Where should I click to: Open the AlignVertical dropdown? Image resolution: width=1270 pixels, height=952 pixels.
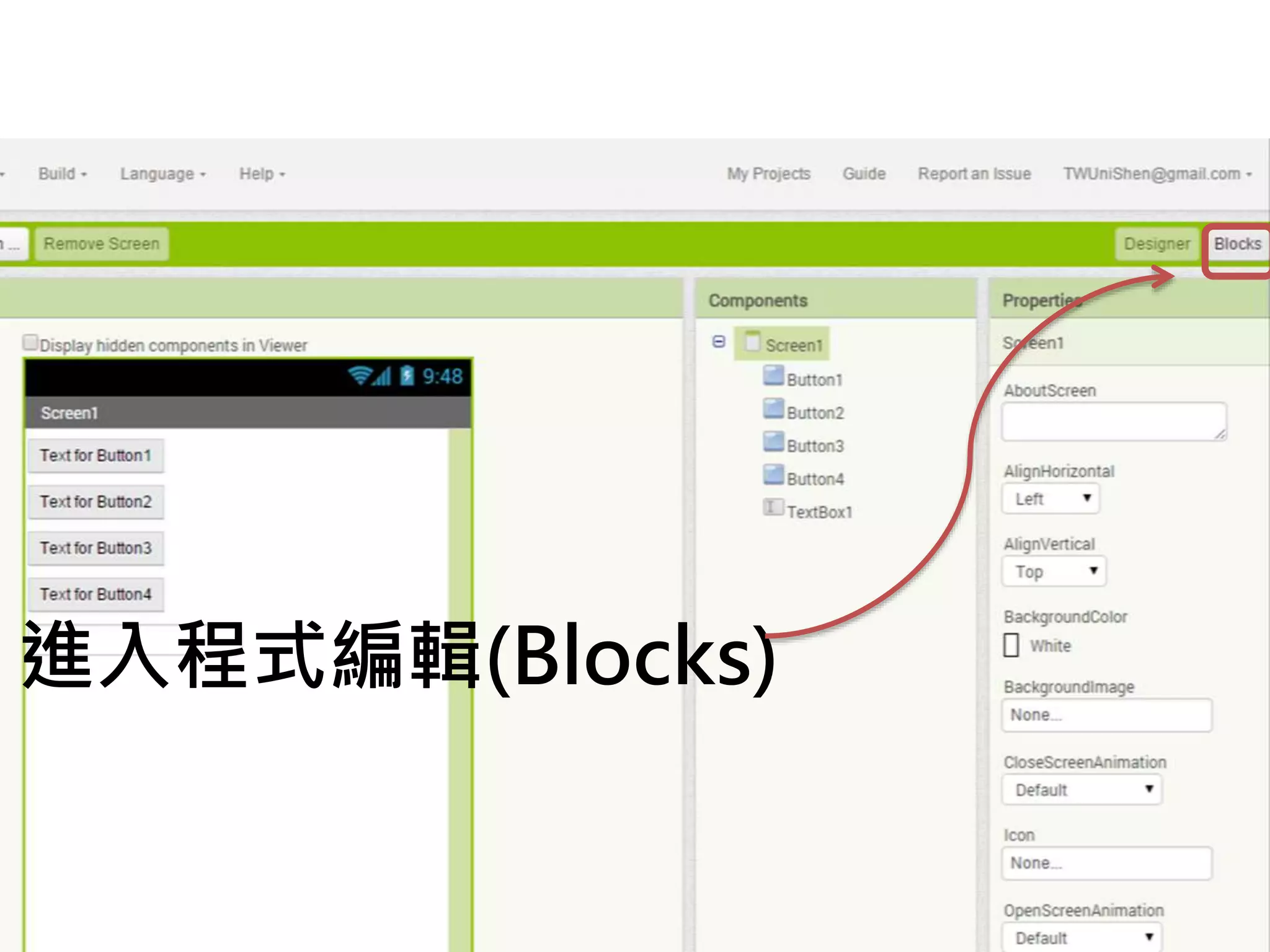click(x=1054, y=571)
